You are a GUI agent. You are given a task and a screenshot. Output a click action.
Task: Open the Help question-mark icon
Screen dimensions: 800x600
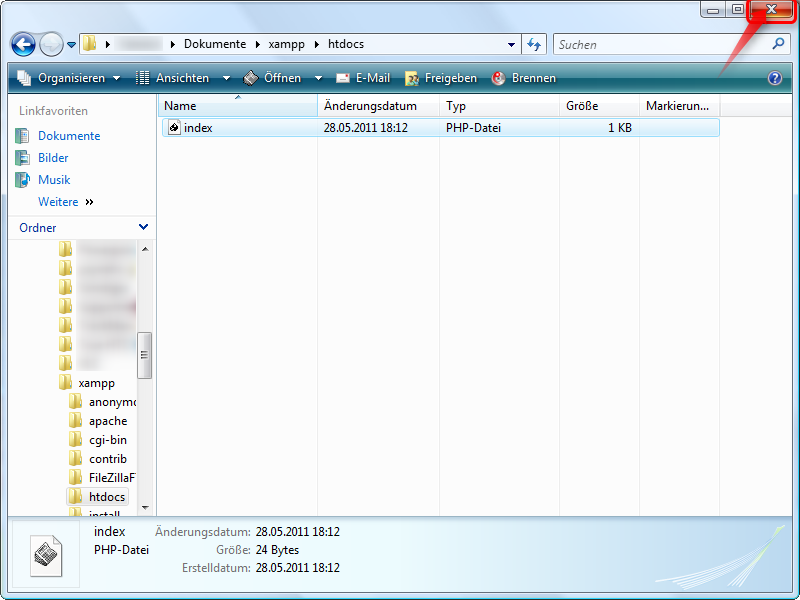tap(774, 78)
